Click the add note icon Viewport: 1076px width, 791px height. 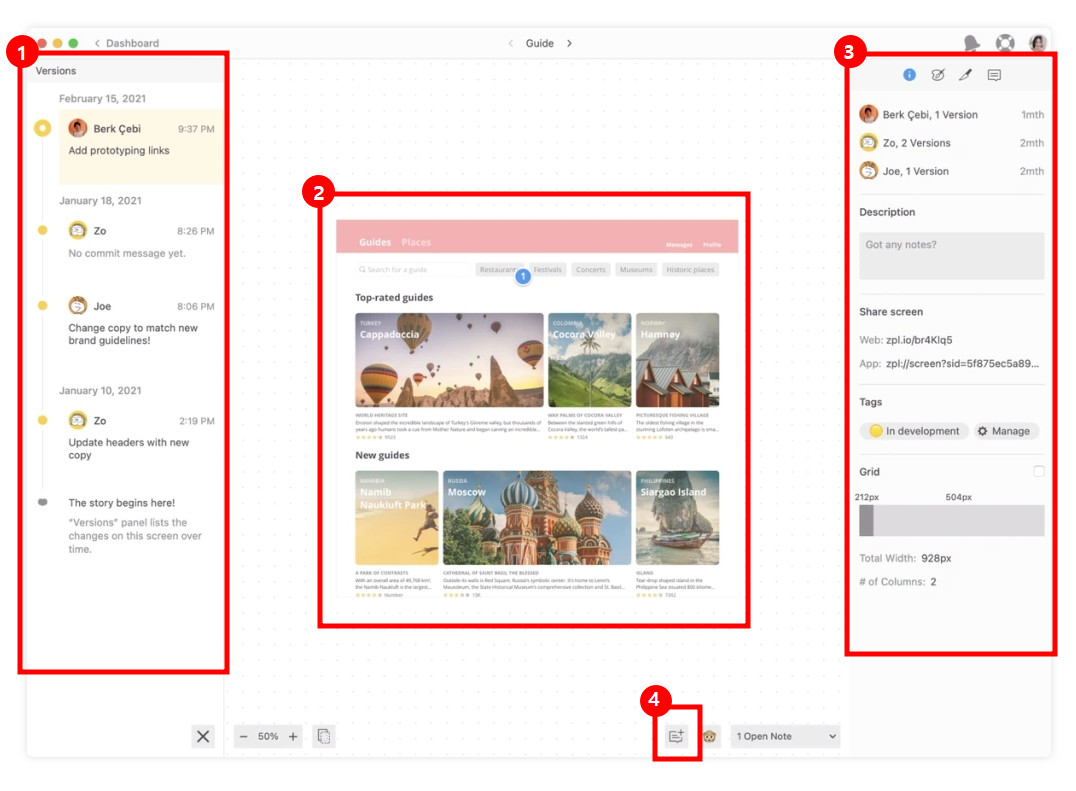pos(676,736)
